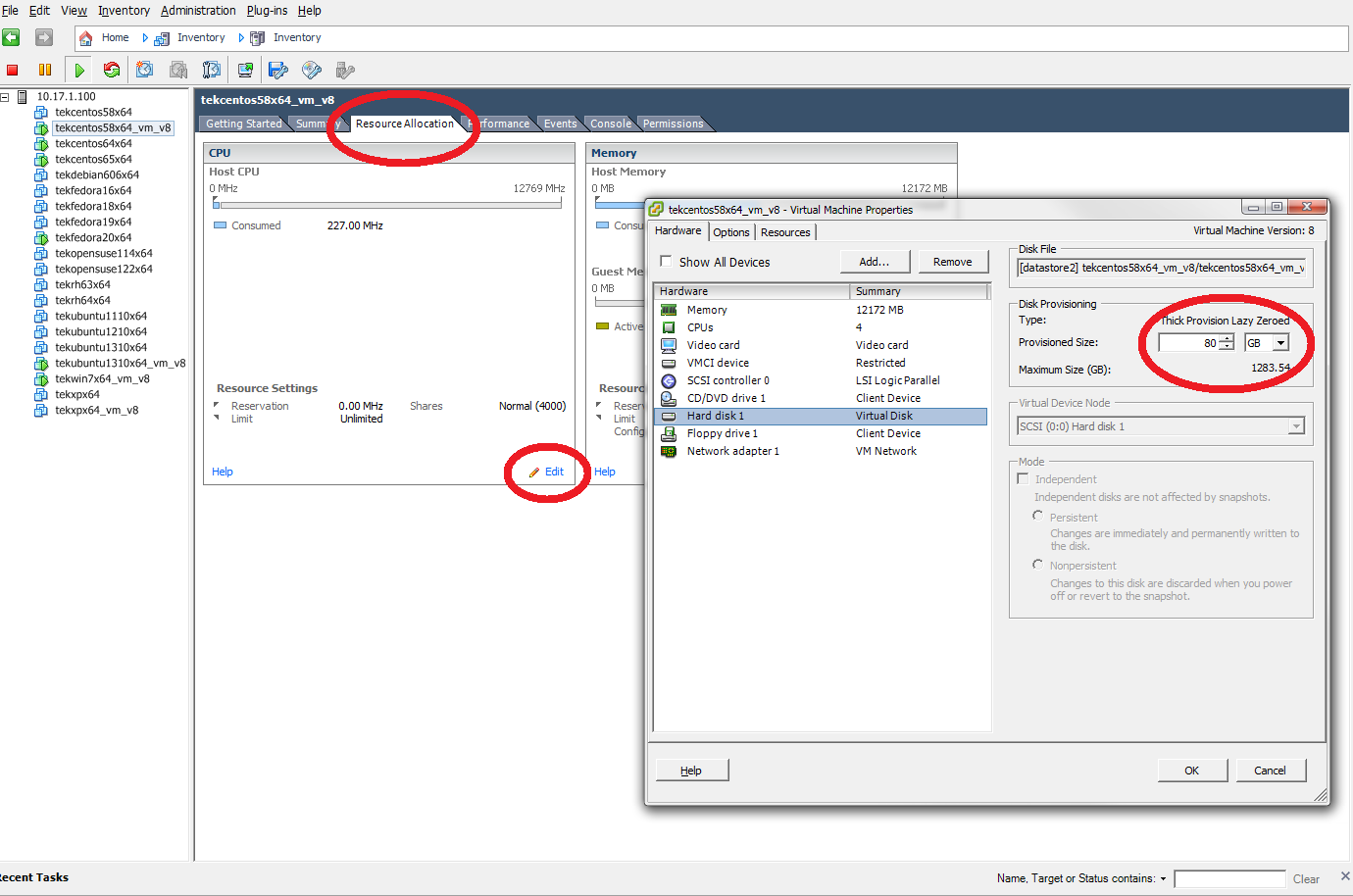1353x896 pixels.
Task: Open the Plug-ins menu
Action: coord(267,11)
